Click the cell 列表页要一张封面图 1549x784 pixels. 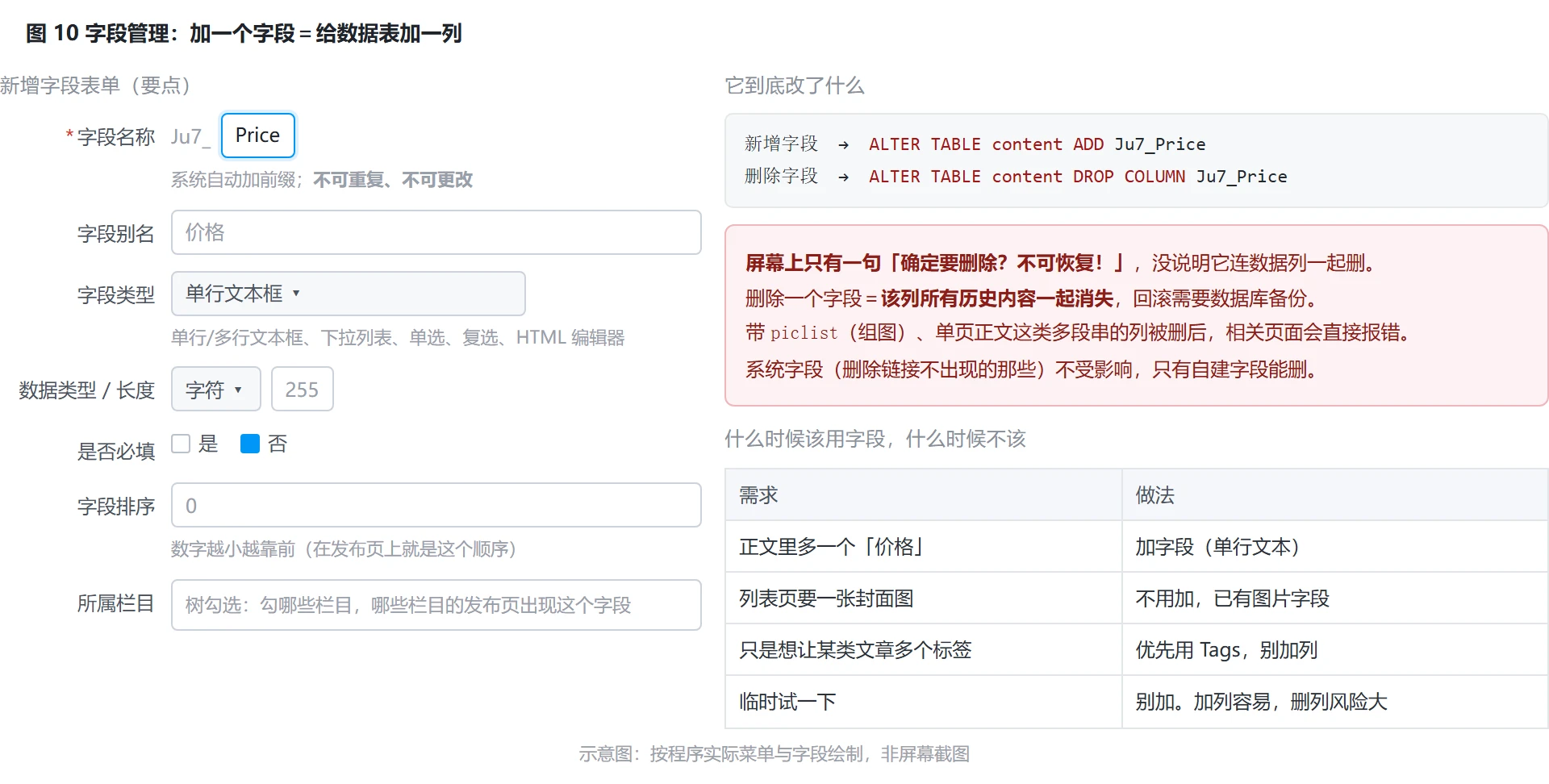click(x=923, y=598)
